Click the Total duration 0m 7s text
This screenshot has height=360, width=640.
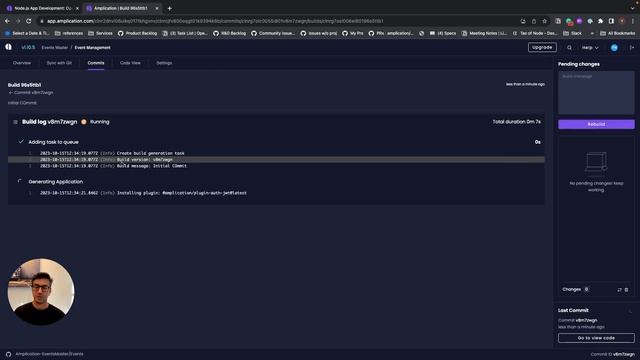coord(517,122)
